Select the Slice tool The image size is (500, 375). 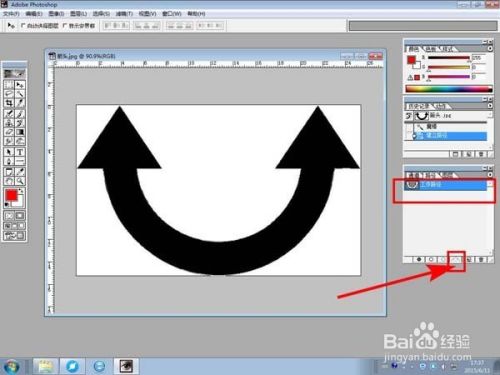(20, 102)
